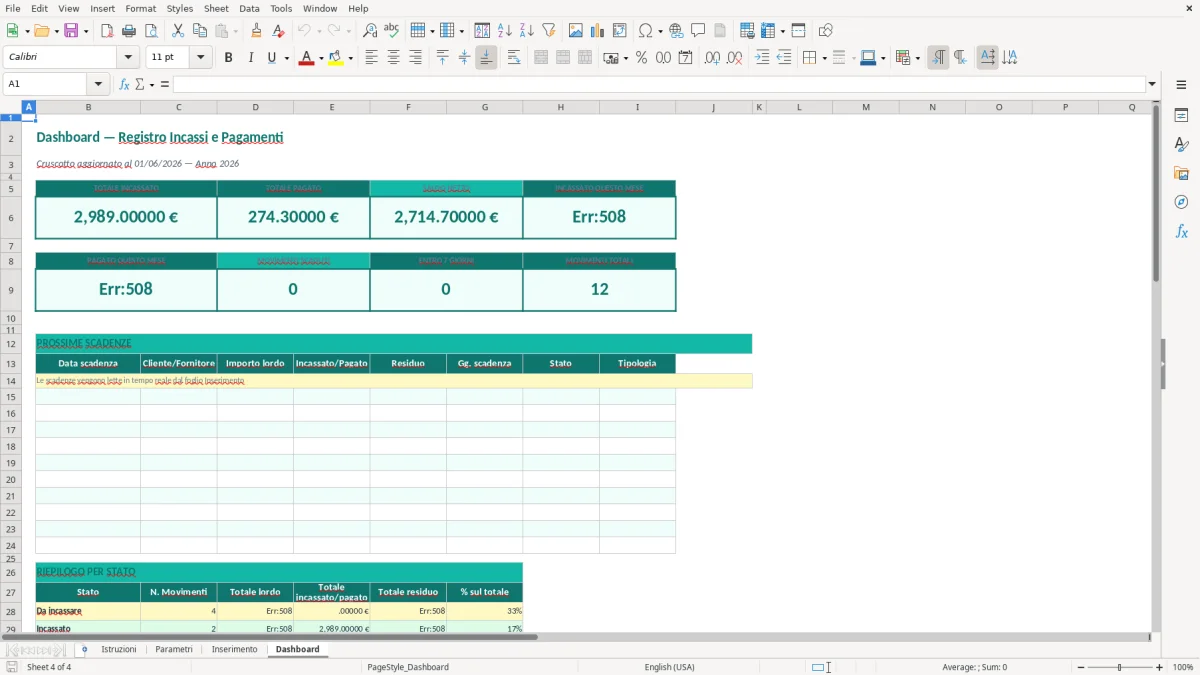1200x675 pixels.
Task: Open sidebar Gallery icon
Action: point(1181,174)
